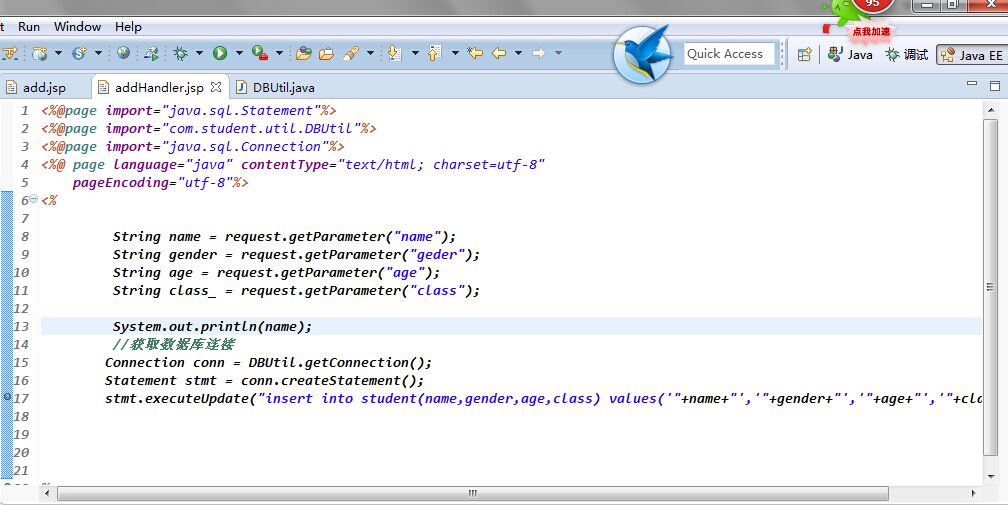The height and width of the screenshot is (505, 1008).
Task: Switch to the DBUtil.java tab
Action: [276, 87]
